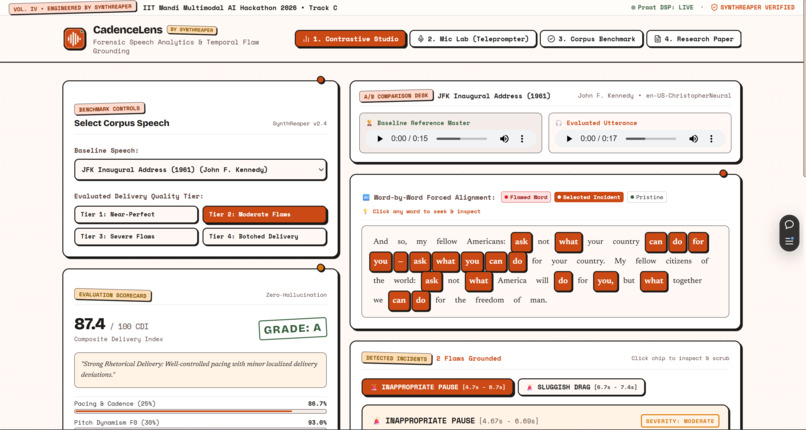Click the 87.4 composite score value
This screenshot has width=806, height=430.
(89, 324)
